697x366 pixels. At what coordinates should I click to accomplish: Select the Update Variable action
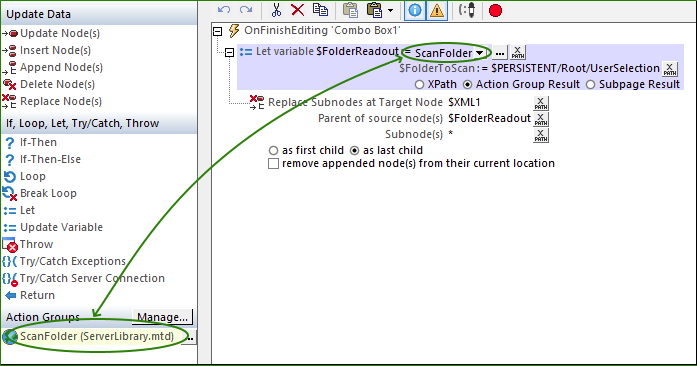click(61, 227)
